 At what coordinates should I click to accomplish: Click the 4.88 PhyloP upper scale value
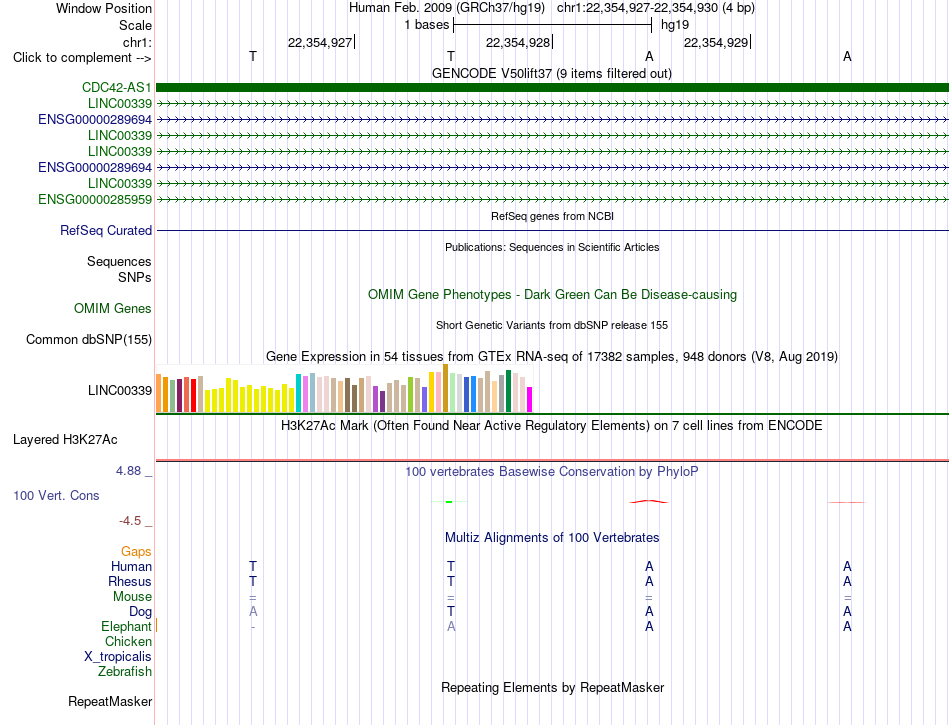click(128, 471)
